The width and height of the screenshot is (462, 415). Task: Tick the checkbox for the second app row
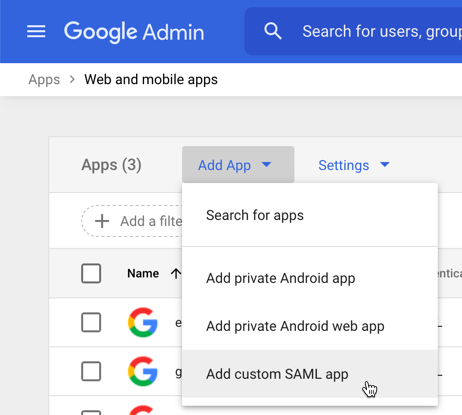(x=91, y=371)
